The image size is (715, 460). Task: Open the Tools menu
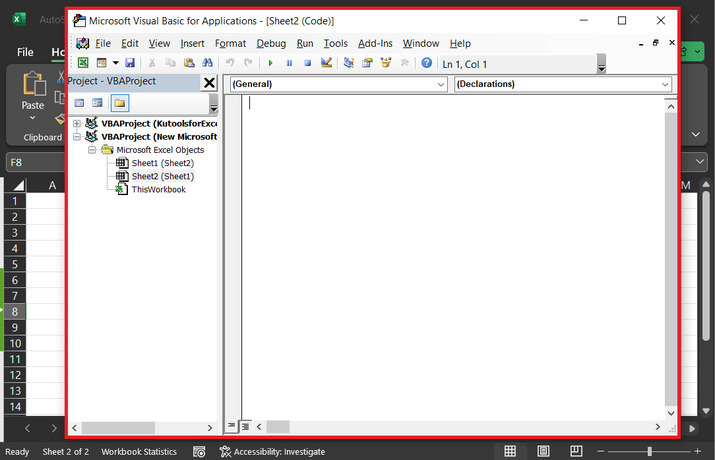click(336, 44)
